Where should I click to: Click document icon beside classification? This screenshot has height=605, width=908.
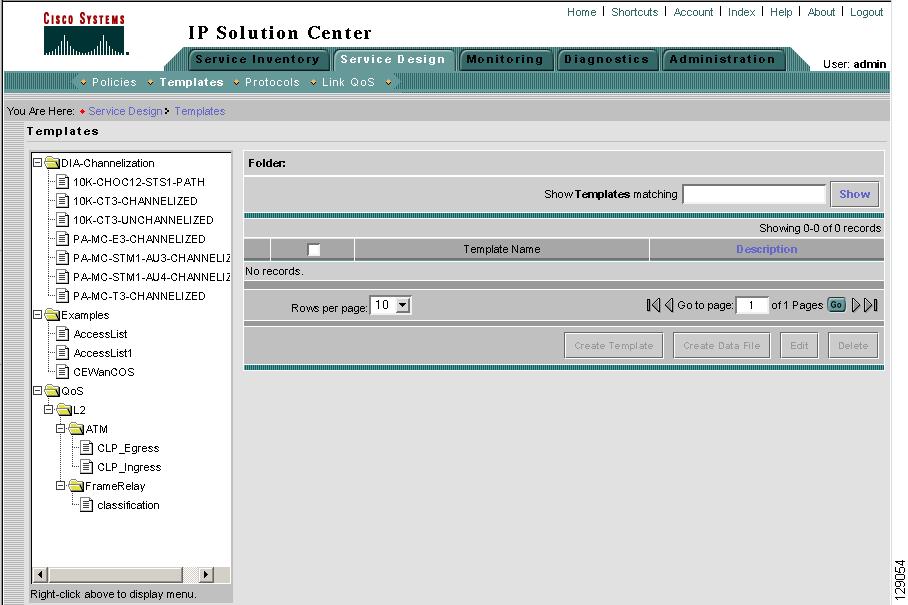coord(86,505)
